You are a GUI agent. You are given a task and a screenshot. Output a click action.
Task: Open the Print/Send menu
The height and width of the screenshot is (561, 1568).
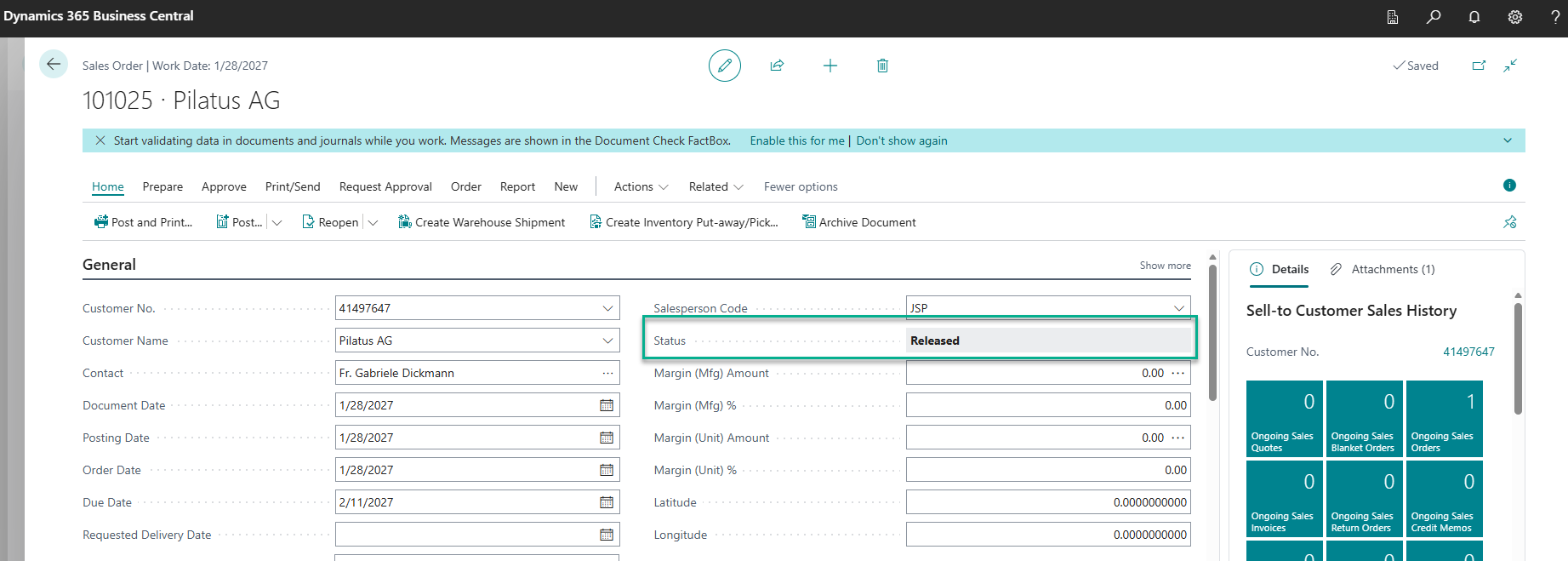[293, 186]
